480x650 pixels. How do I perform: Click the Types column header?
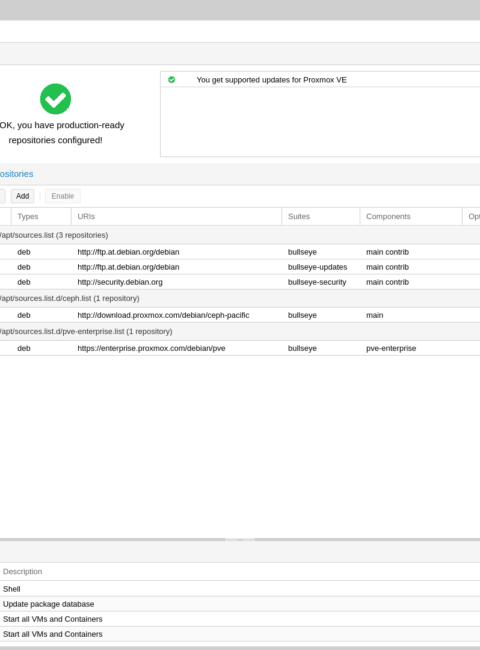[41, 216]
